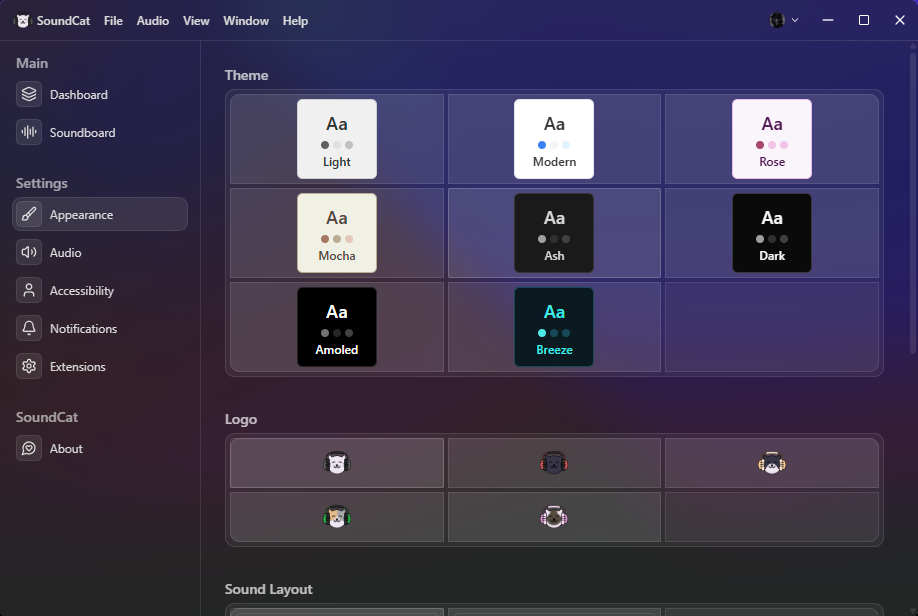918x616 pixels.
Task: Open the File menu
Action: [113, 21]
